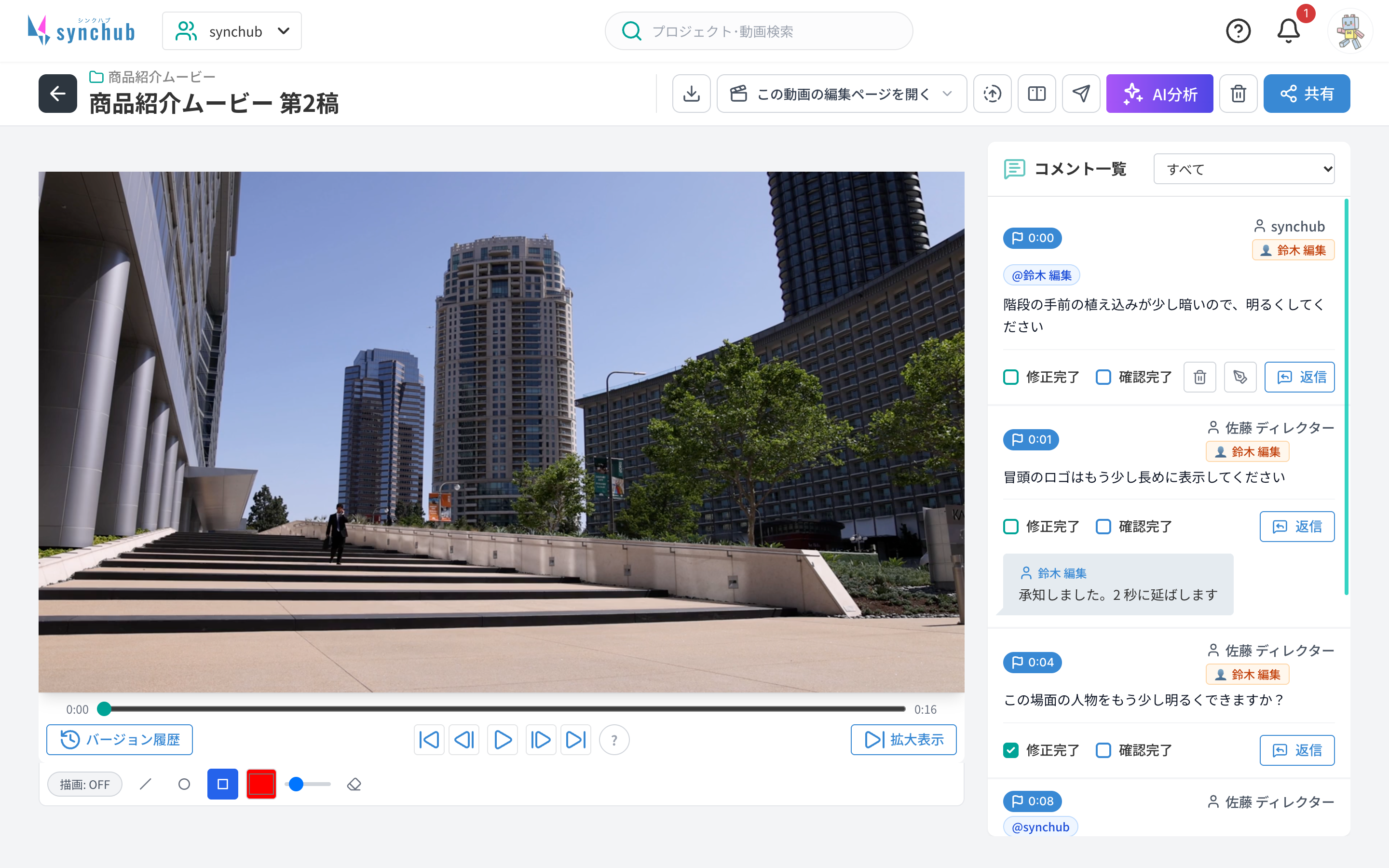The height and width of the screenshot is (868, 1389).
Task: Click the tag icon on the 0:00 comment
Action: (x=1240, y=377)
